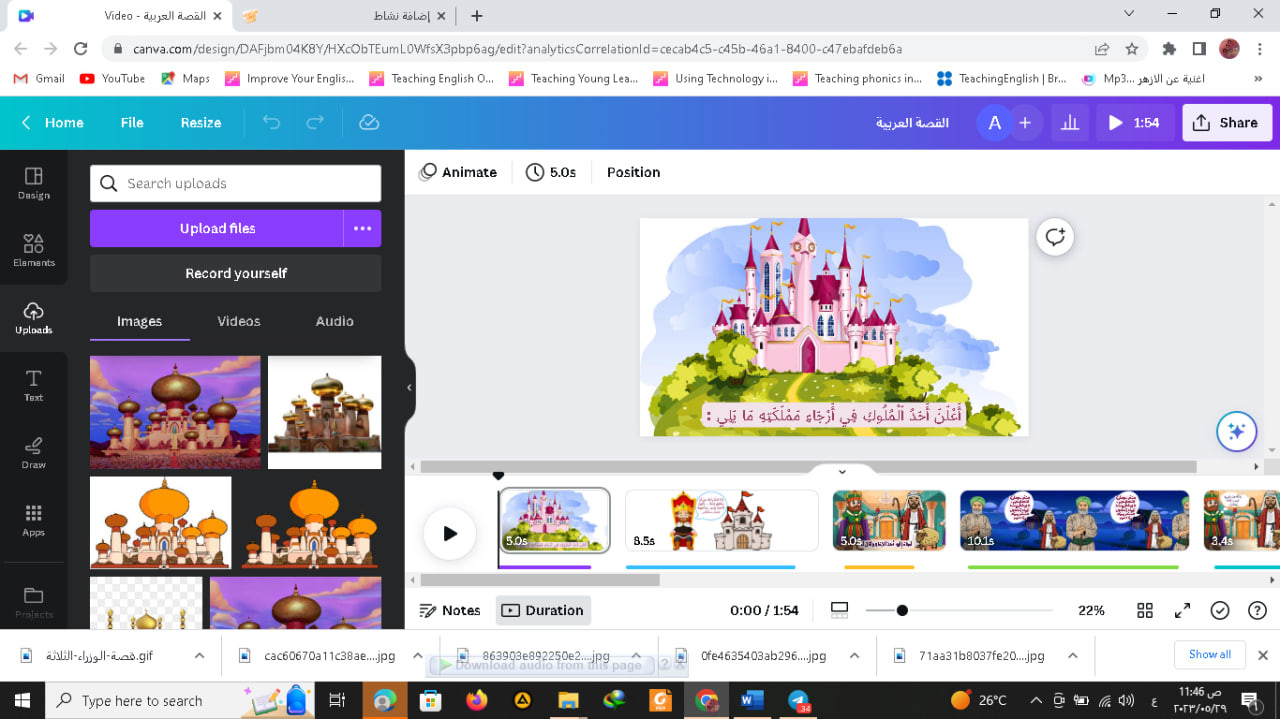Open Telegram from the taskbar
Screen dimensions: 1280x719
[798, 700]
